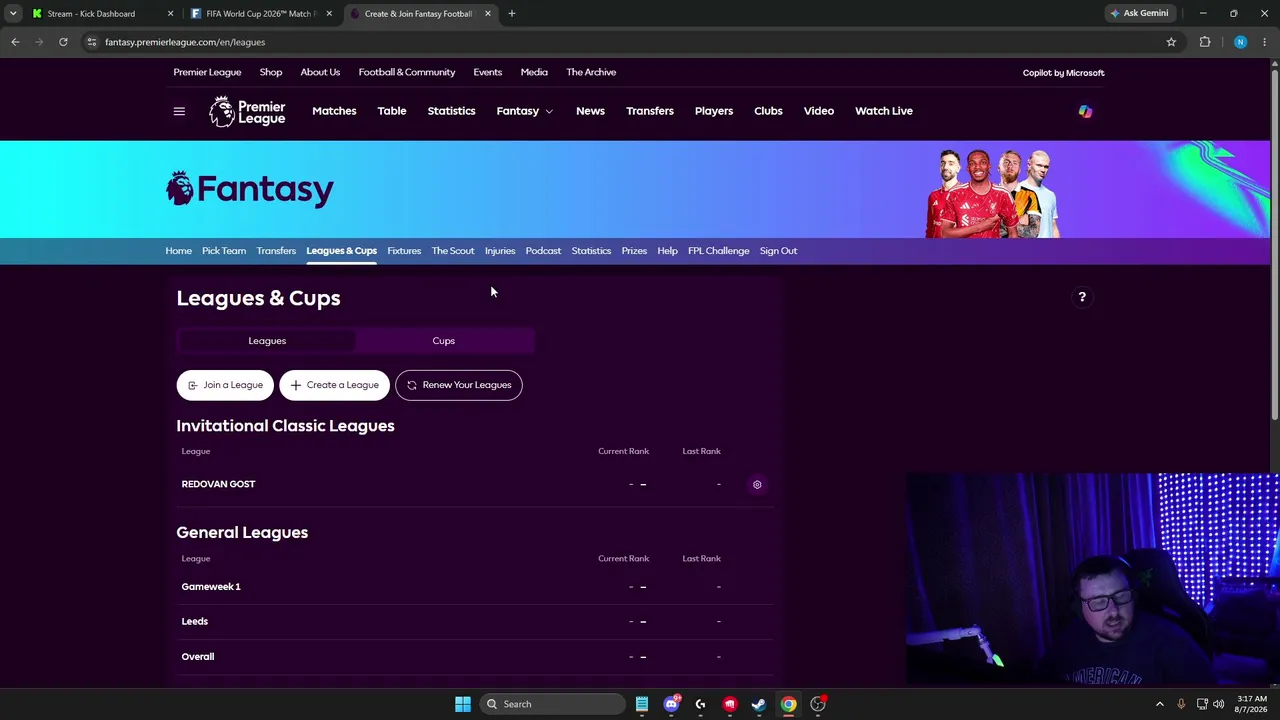The width and height of the screenshot is (1280, 720).
Task: Open the Copilot by Microsoft icon
Action: click(x=1085, y=111)
